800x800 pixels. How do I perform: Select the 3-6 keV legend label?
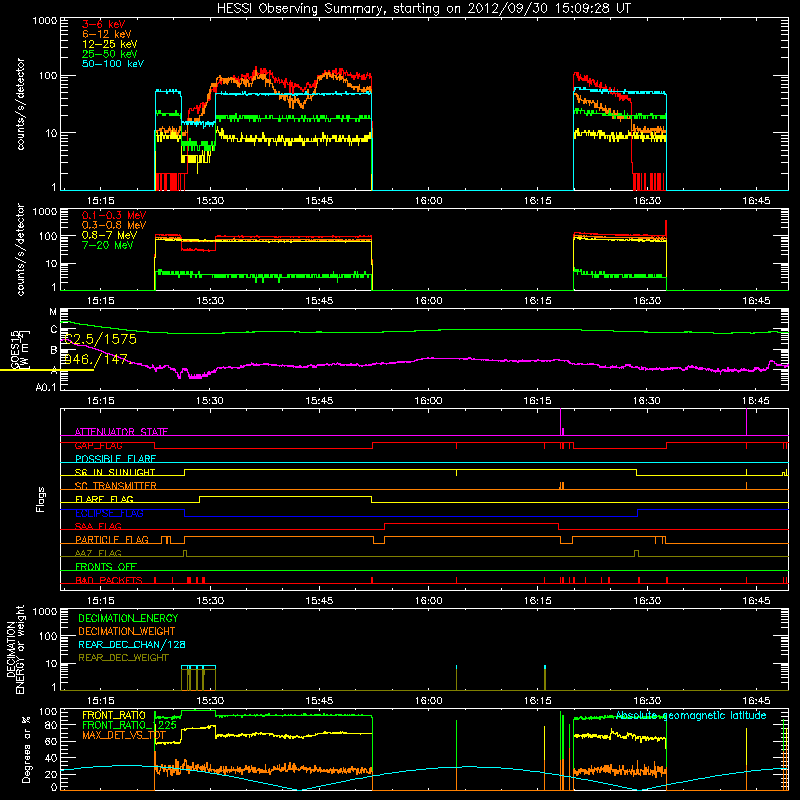click(104, 24)
